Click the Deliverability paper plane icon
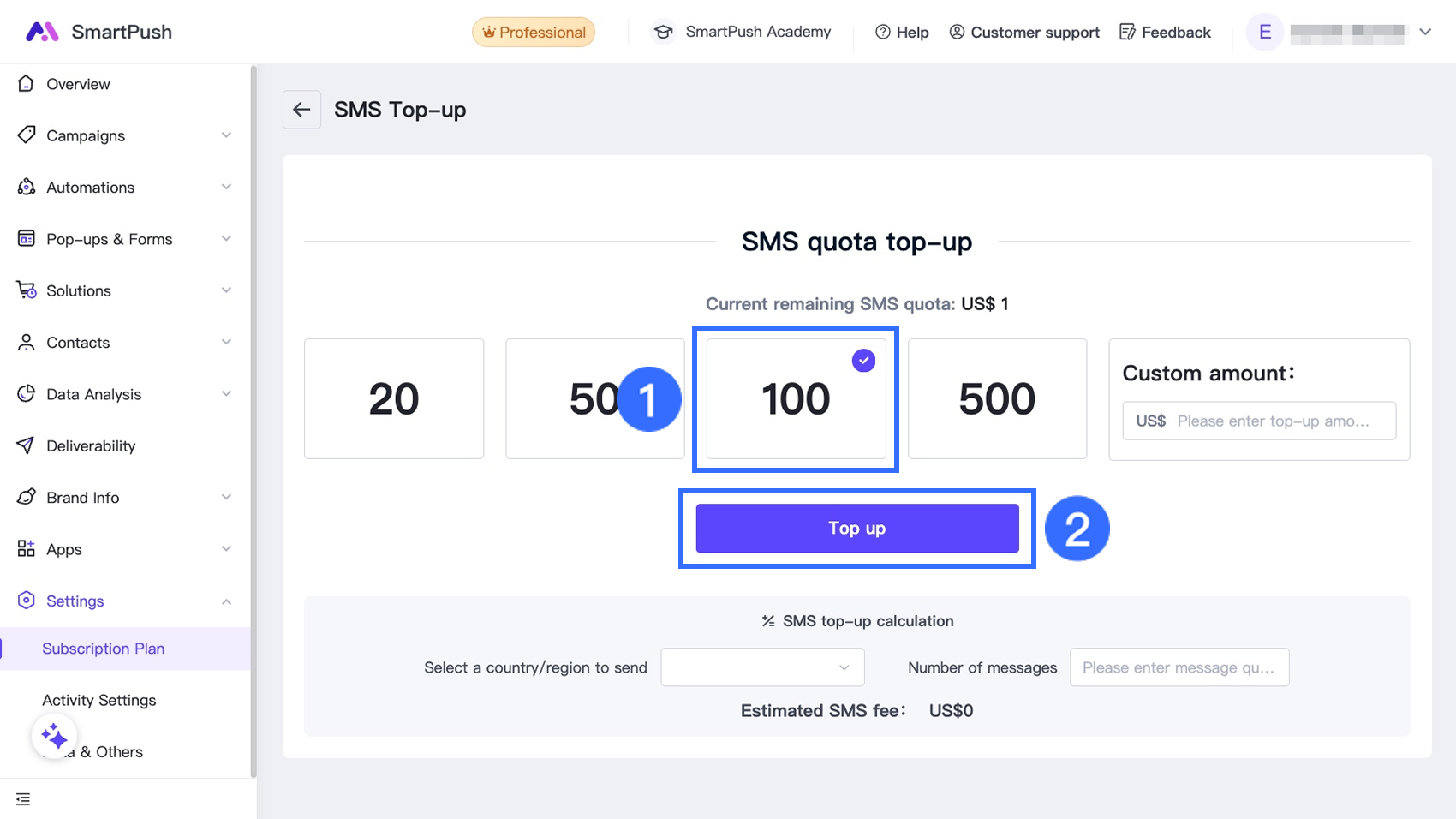The width and height of the screenshot is (1456, 819). tap(27, 445)
